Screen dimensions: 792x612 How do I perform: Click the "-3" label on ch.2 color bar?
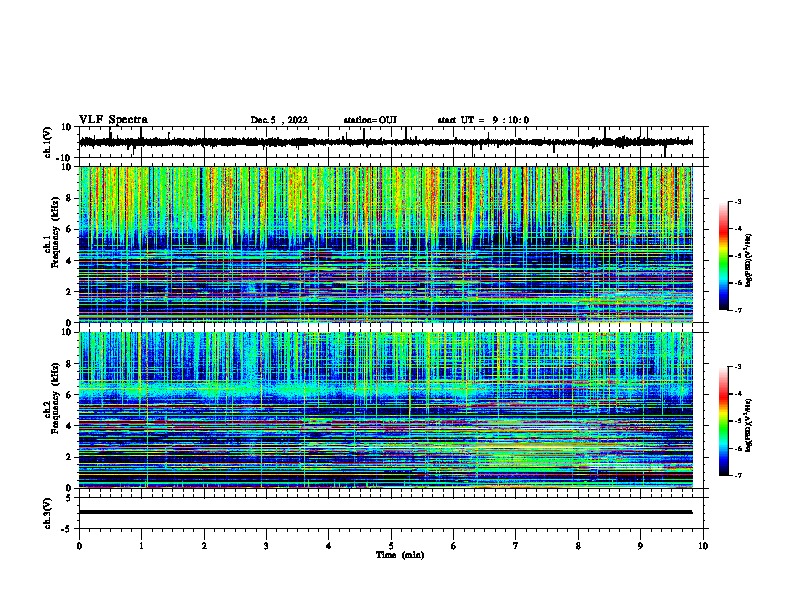[738, 367]
